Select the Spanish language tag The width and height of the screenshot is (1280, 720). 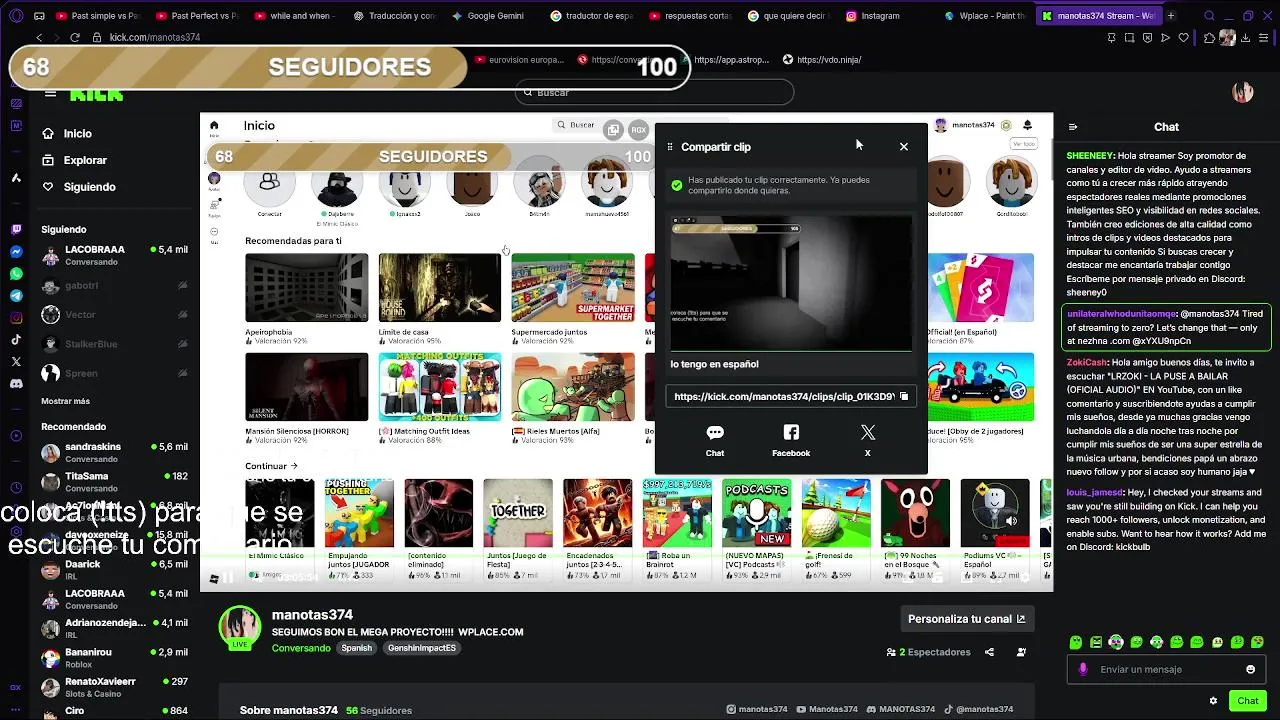(x=356, y=648)
